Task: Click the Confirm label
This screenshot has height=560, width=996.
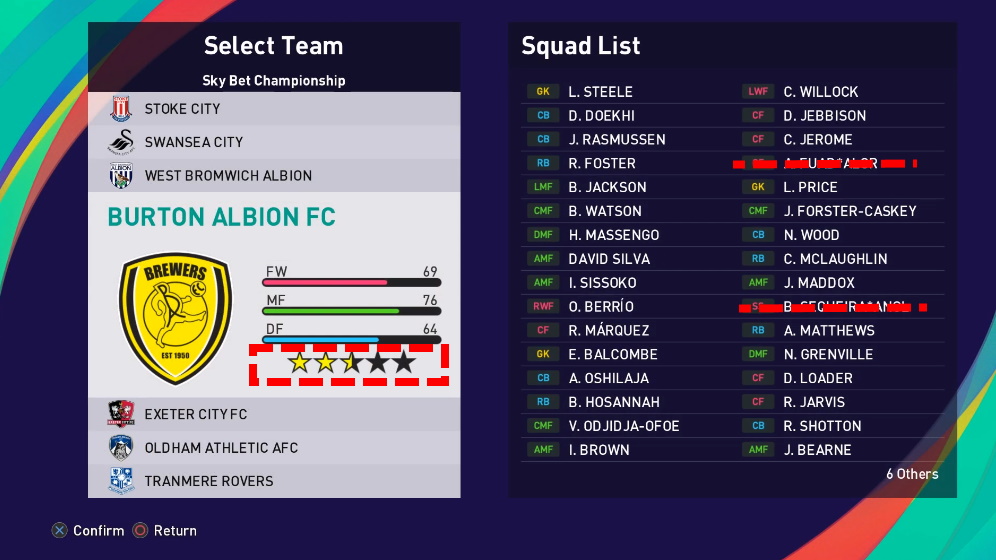Action: tap(98, 531)
